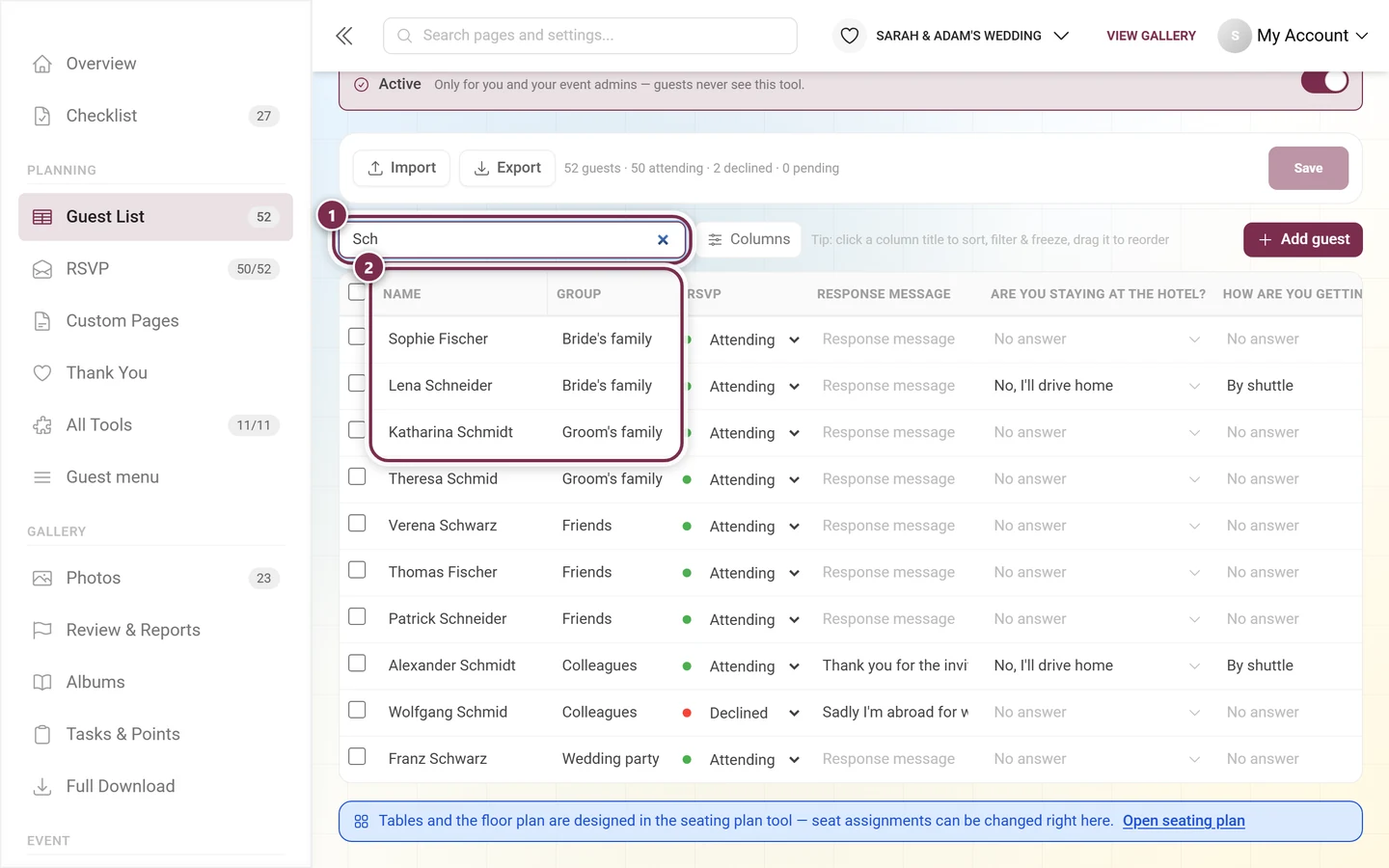This screenshot has width=1389, height=868.
Task: Click the All Tools puzzle icon
Action: tap(42, 425)
